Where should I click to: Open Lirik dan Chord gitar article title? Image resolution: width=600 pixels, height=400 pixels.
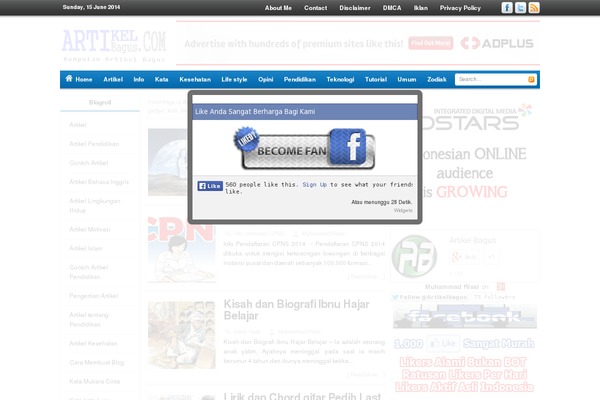point(302,396)
